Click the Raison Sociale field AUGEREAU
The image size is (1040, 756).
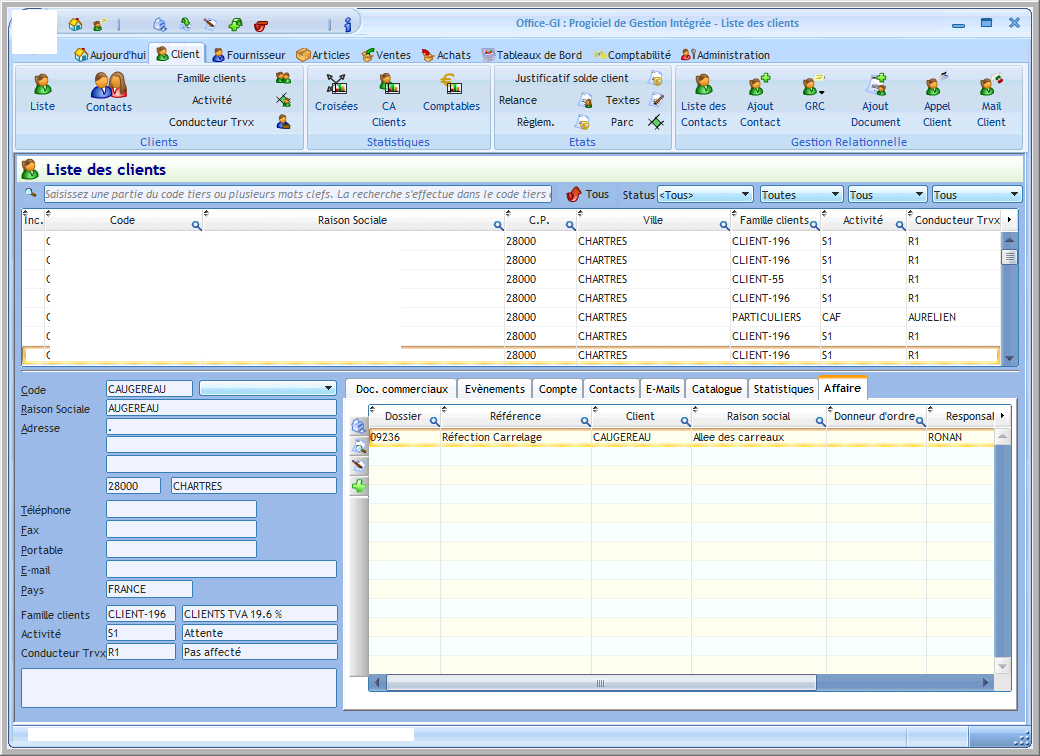pyautogui.click(x=222, y=408)
